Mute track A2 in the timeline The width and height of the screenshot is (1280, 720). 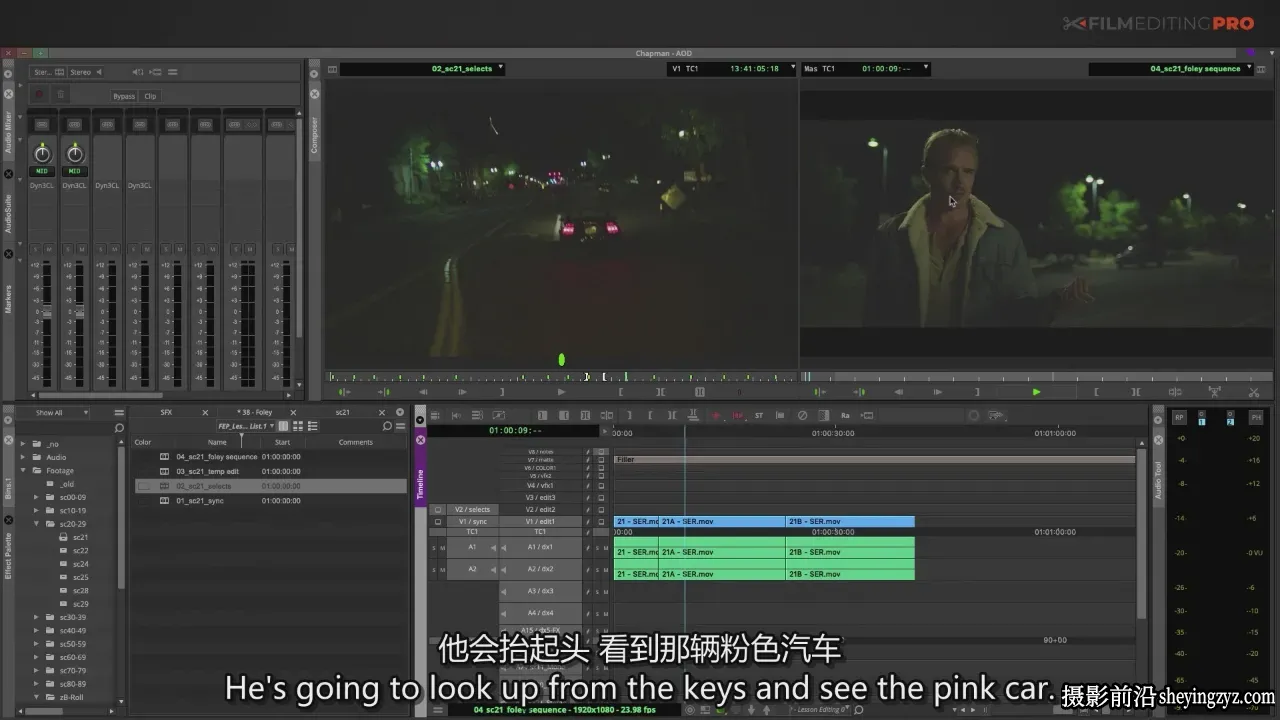[x=443, y=569]
